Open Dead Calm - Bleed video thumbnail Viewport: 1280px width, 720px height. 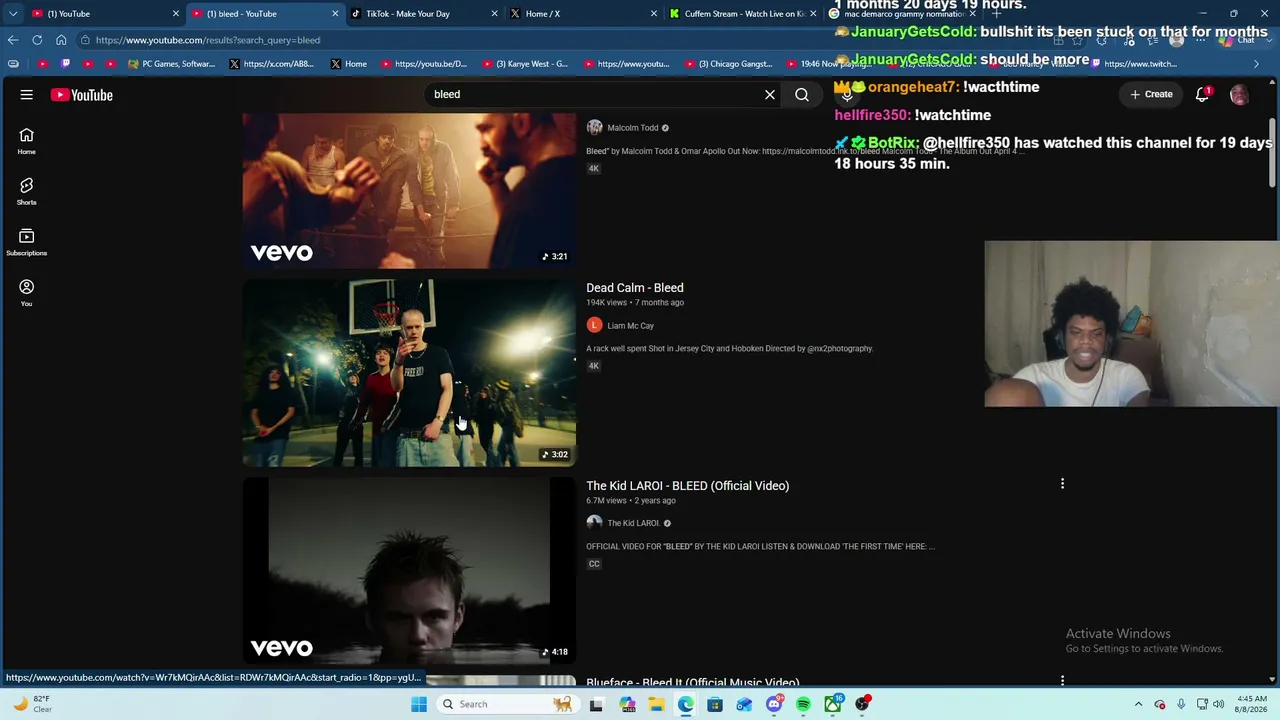[409, 372]
